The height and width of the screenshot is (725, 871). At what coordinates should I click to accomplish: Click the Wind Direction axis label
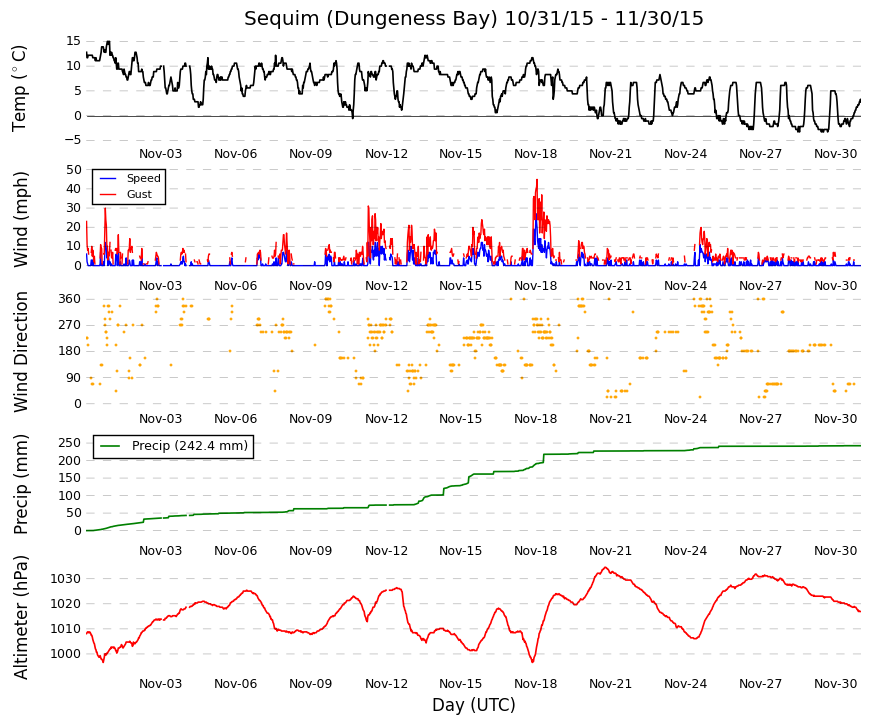click(21, 352)
